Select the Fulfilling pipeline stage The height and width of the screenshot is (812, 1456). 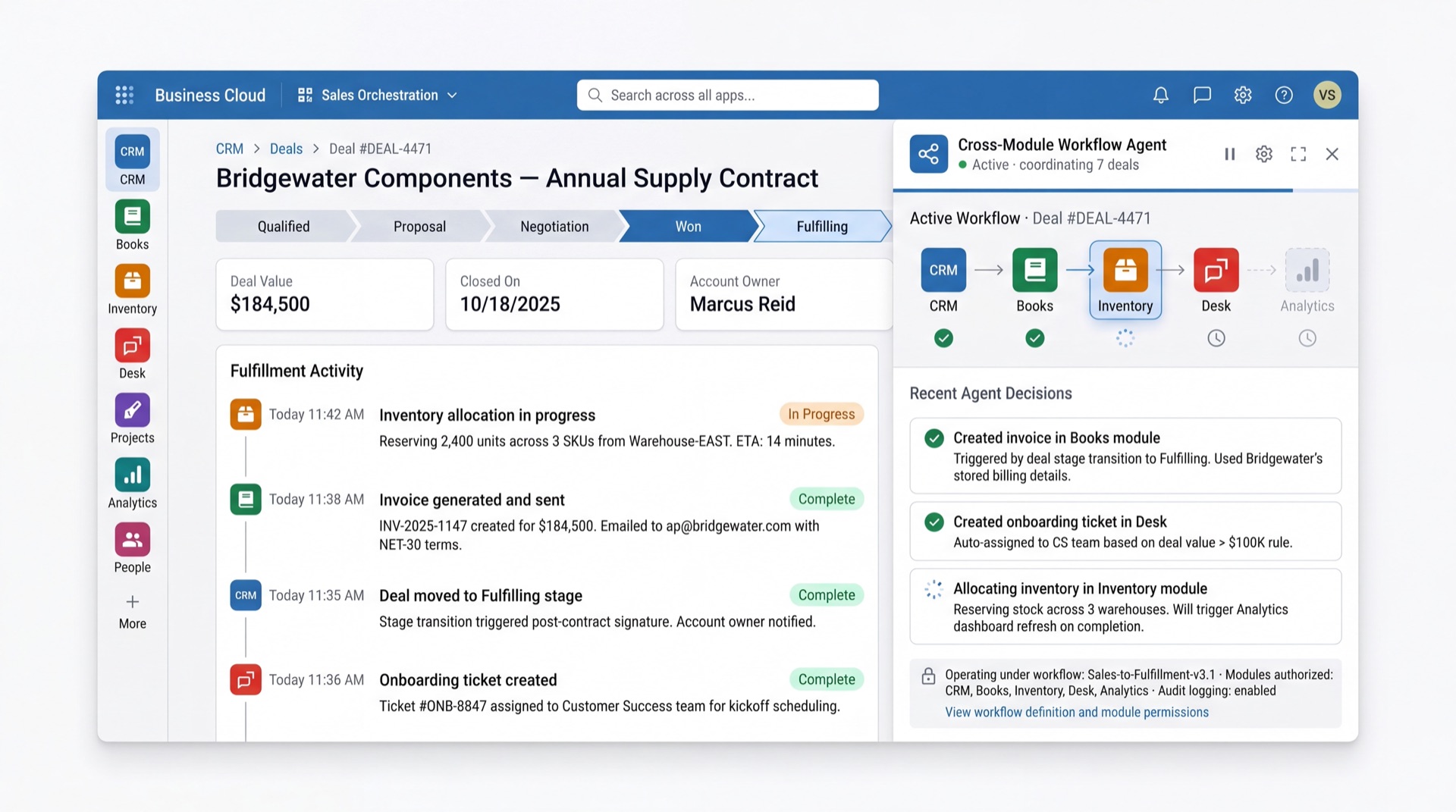tap(822, 226)
